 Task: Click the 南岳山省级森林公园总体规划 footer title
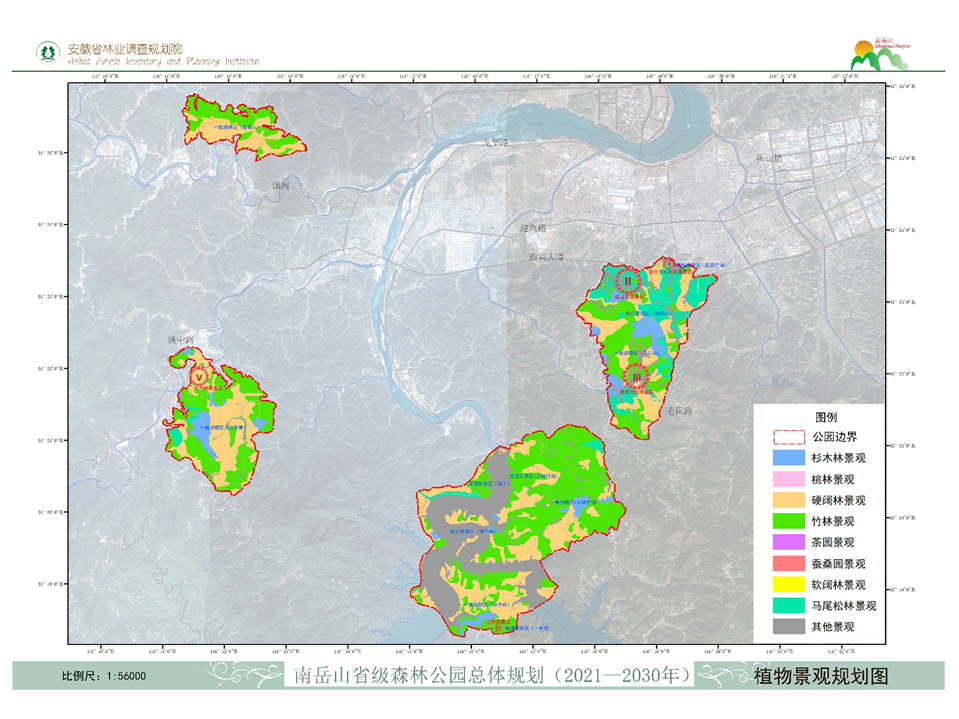(x=492, y=676)
